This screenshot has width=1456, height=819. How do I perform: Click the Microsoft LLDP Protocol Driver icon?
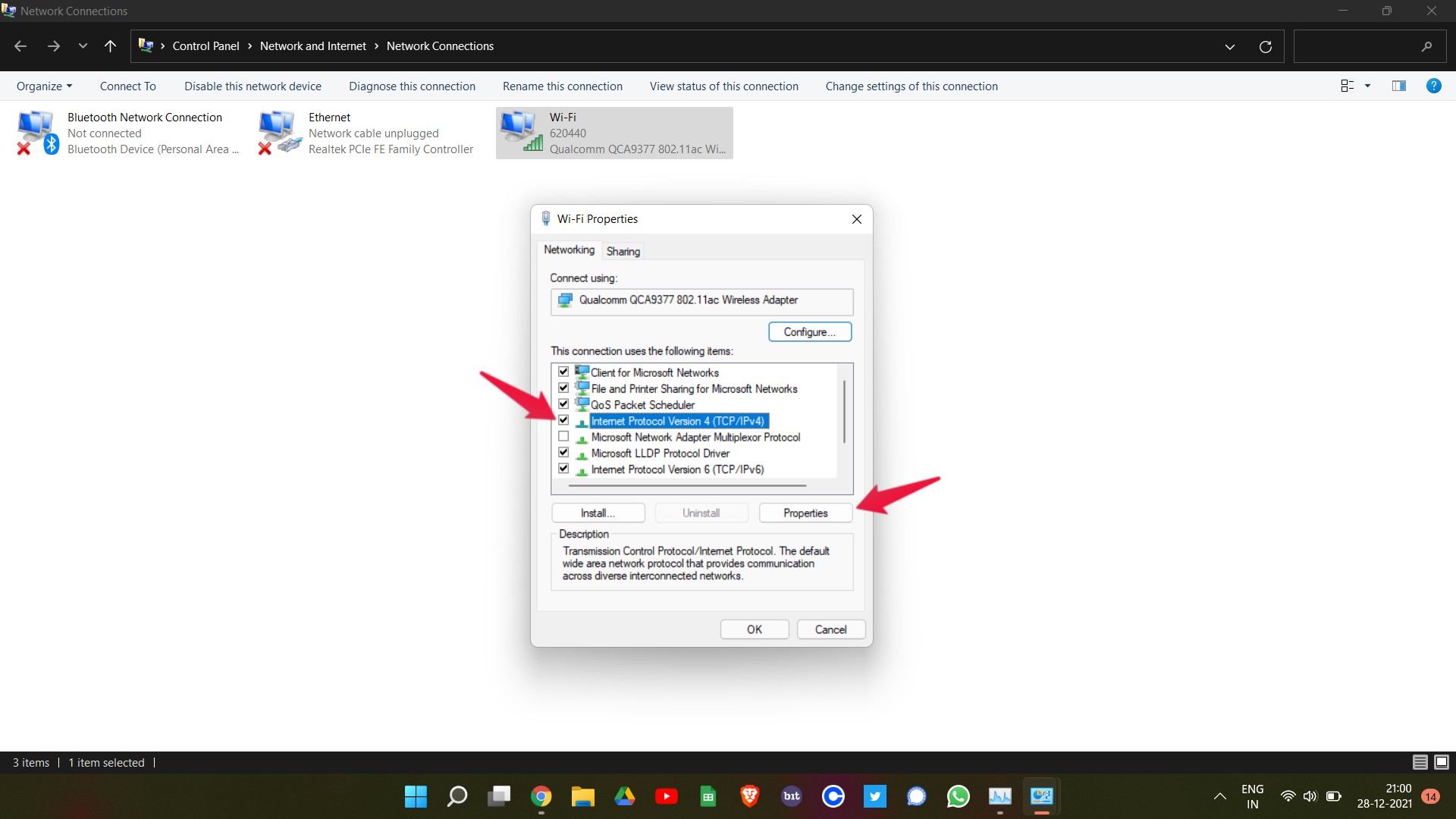580,453
